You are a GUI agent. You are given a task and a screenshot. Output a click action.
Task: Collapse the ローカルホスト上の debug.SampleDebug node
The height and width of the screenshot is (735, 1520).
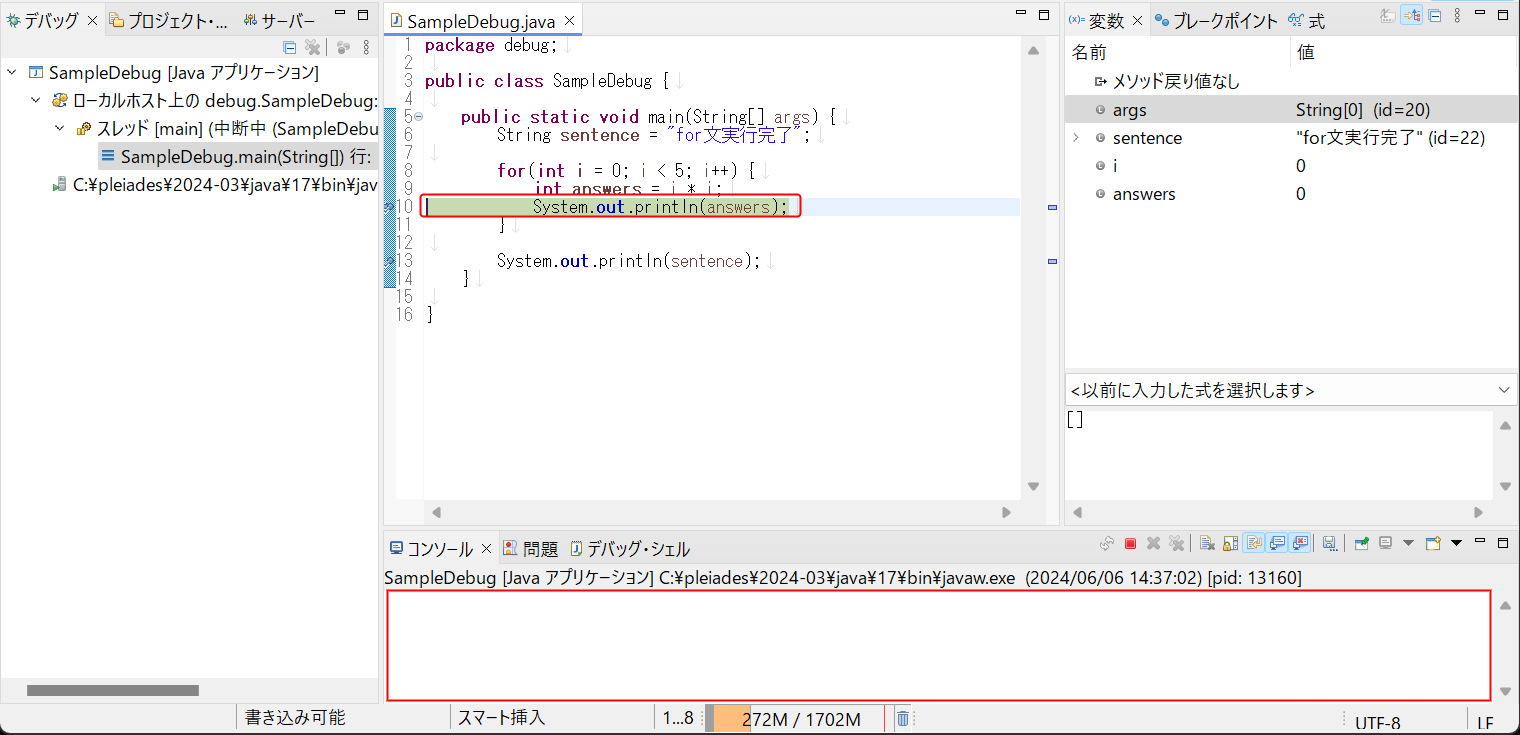36,100
